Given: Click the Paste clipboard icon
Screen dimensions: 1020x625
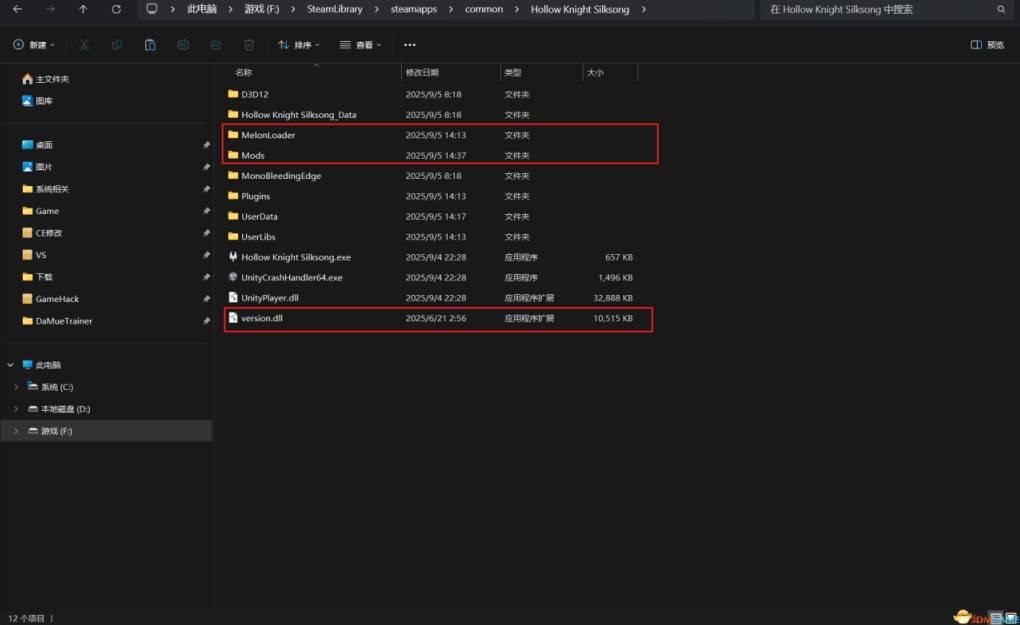Looking at the screenshot, I should (150, 45).
